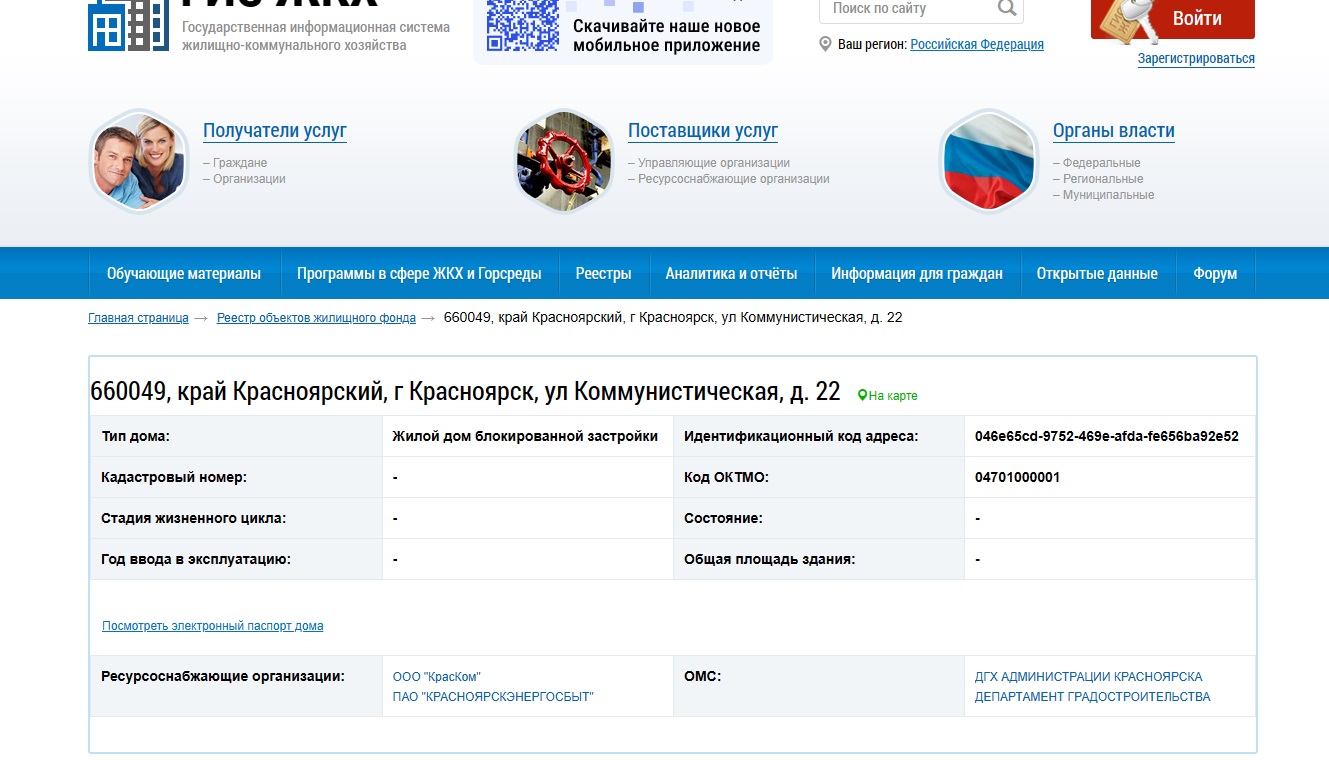Image resolution: width=1329 pixels, height=777 pixels.
Task: Click the search magnifier icon
Action: click(1007, 9)
